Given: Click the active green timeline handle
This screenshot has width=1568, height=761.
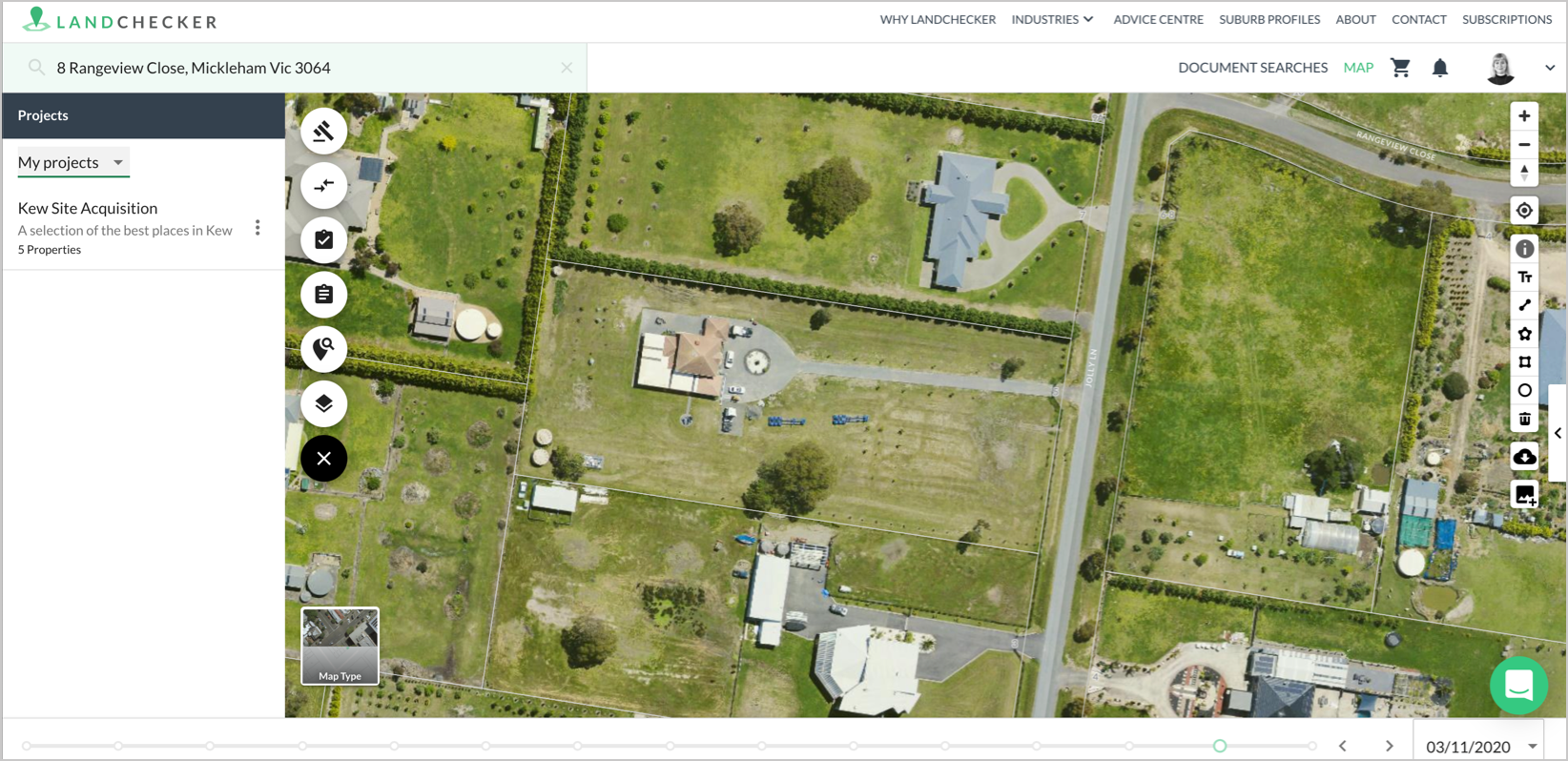Looking at the screenshot, I should tap(1220, 746).
